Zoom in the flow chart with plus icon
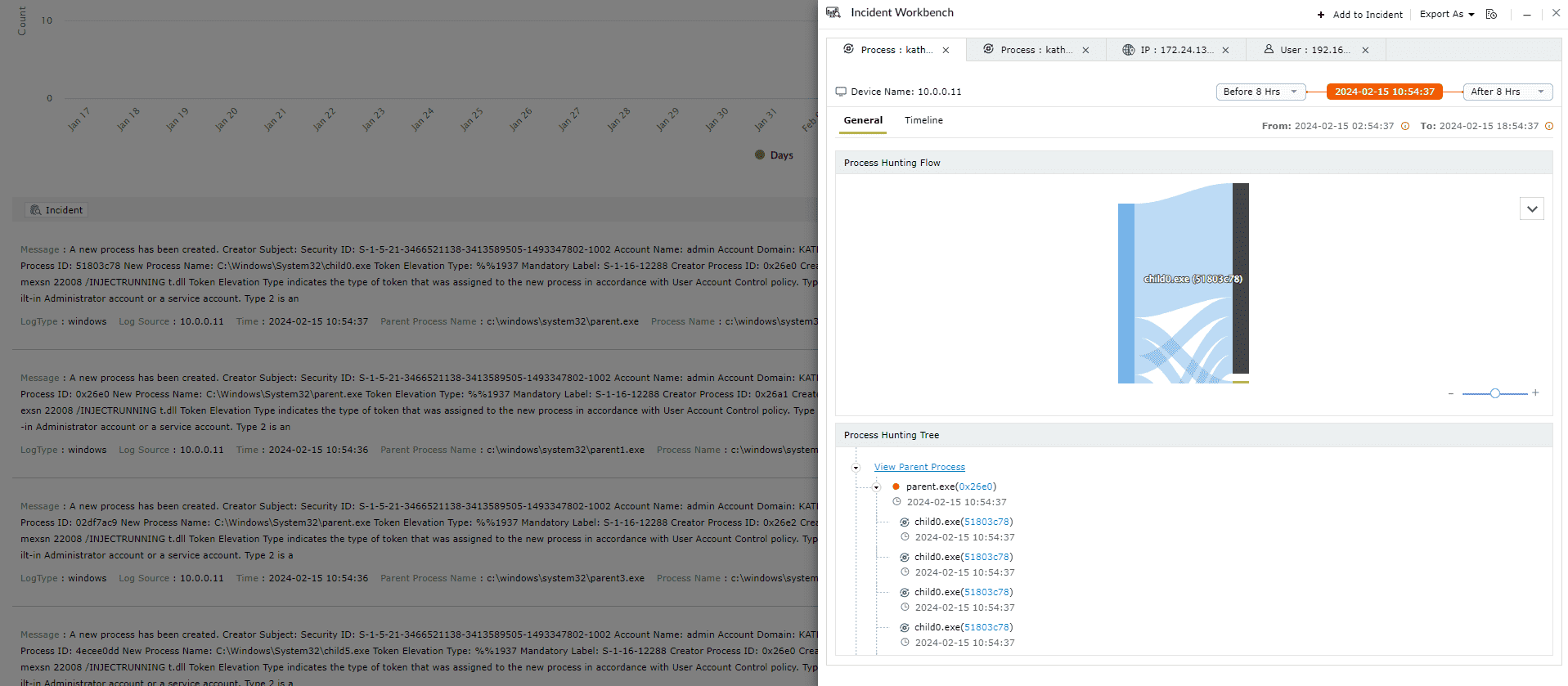 tap(1536, 393)
